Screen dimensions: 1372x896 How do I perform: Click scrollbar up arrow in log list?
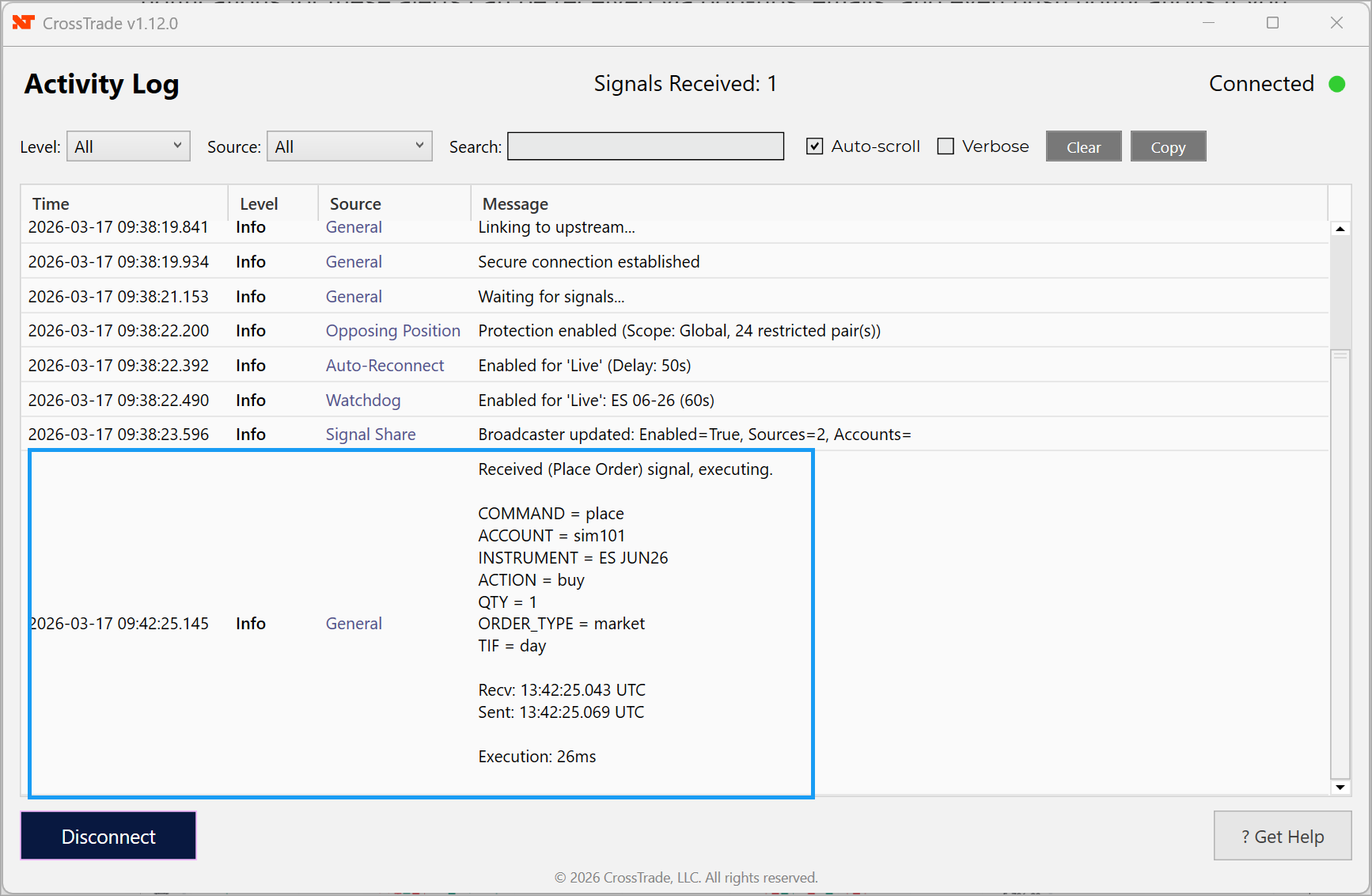point(1340,229)
